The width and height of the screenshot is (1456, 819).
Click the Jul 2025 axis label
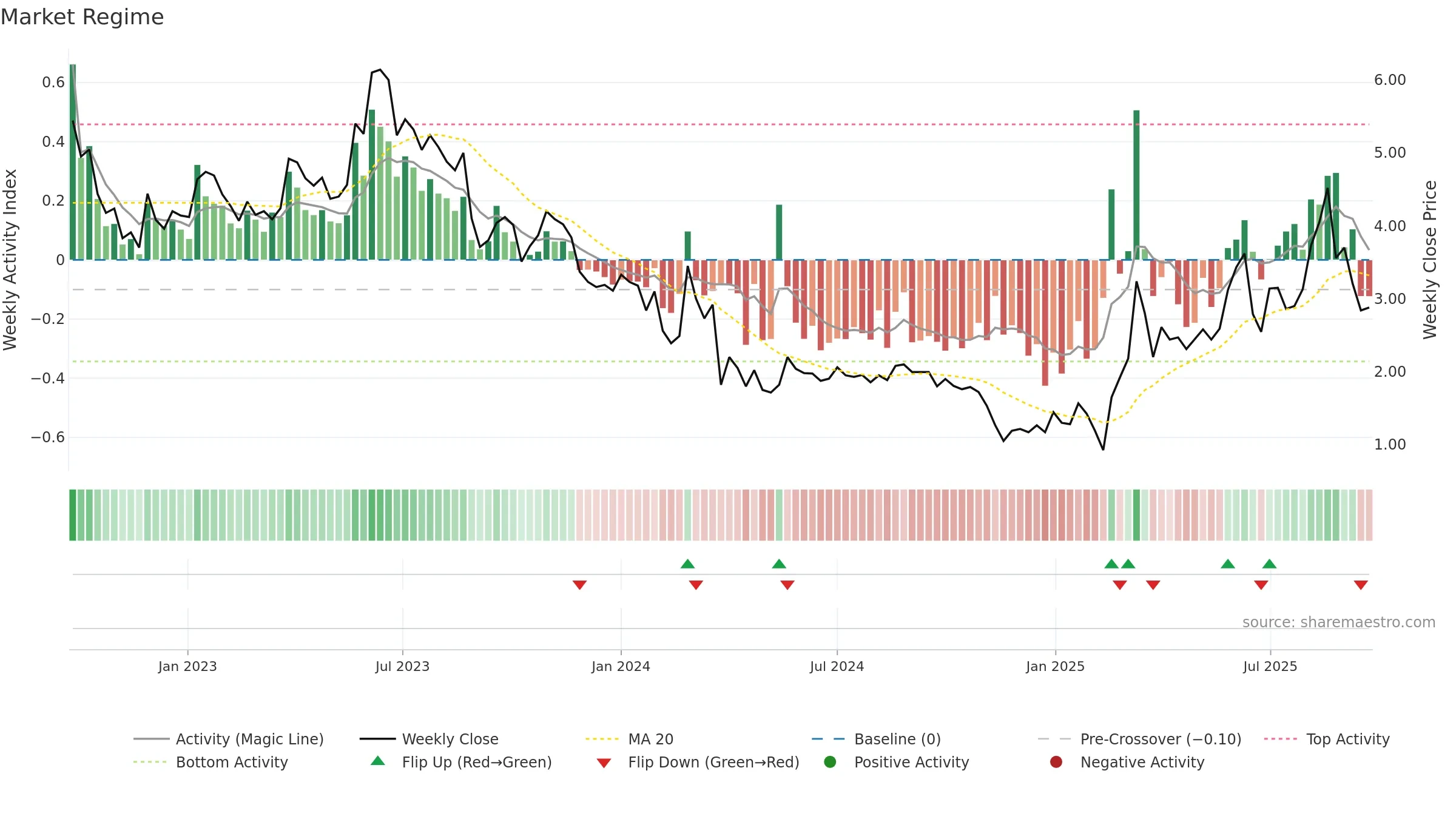pyautogui.click(x=1270, y=666)
